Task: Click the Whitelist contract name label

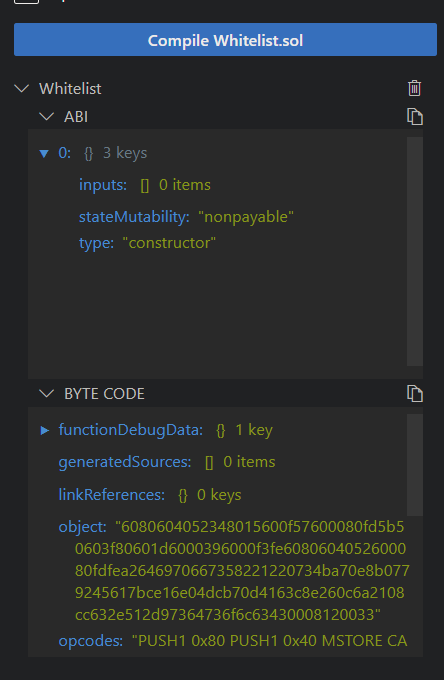Action: tap(70, 88)
